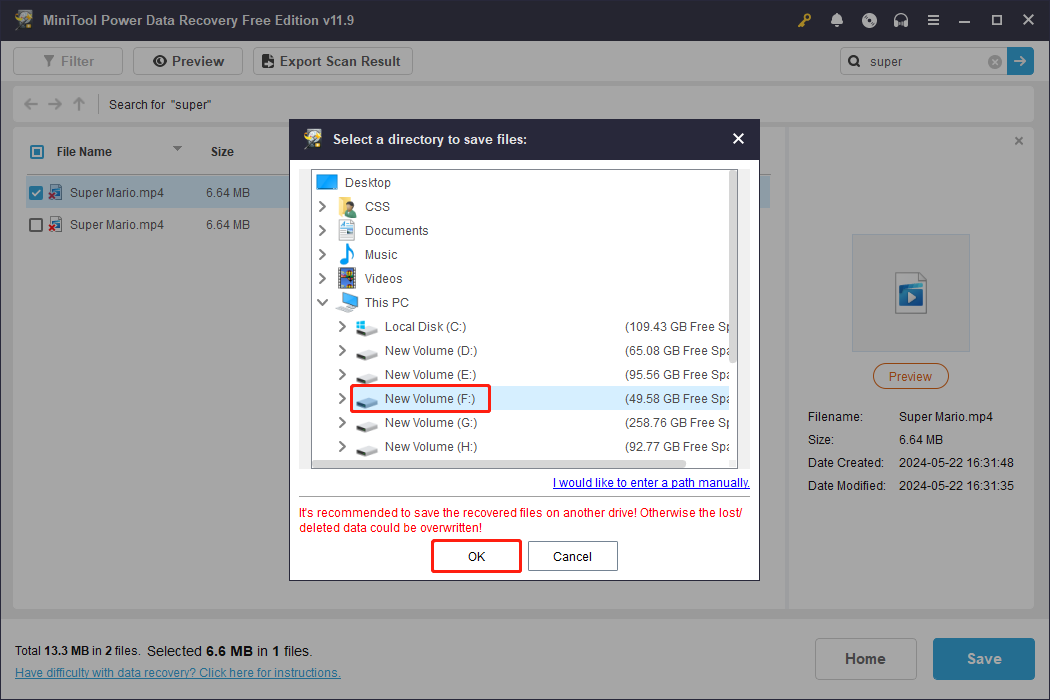Image resolution: width=1050 pixels, height=700 pixels.
Task: Expand the Music node
Action: point(323,255)
